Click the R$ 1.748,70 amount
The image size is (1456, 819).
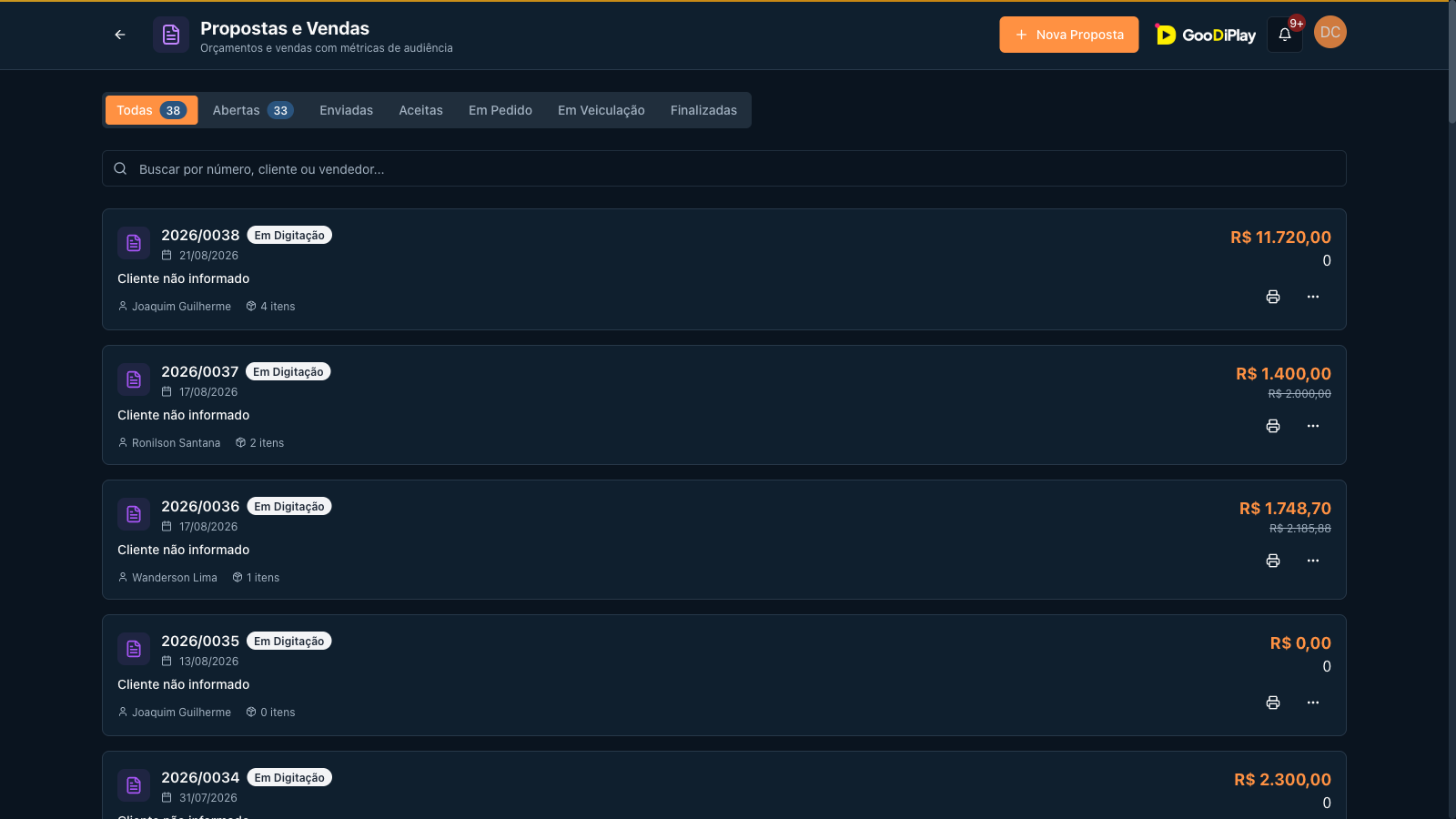point(1285,508)
